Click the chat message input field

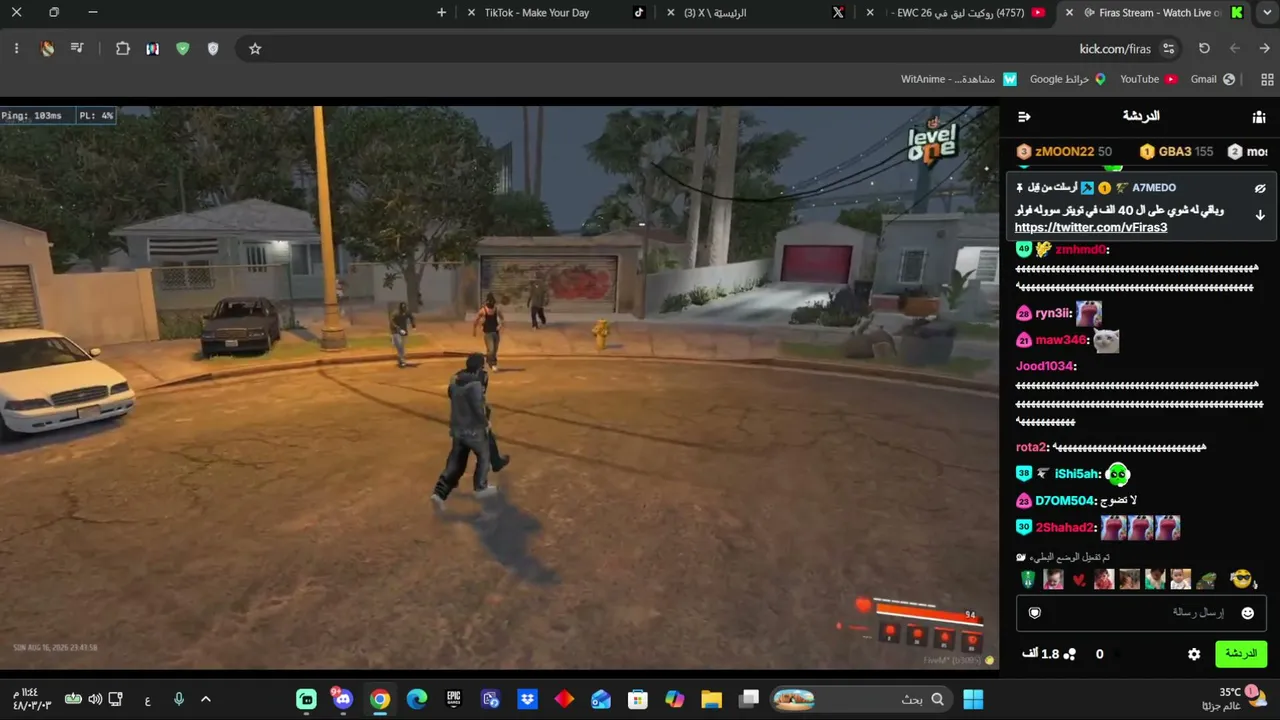point(1142,613)
